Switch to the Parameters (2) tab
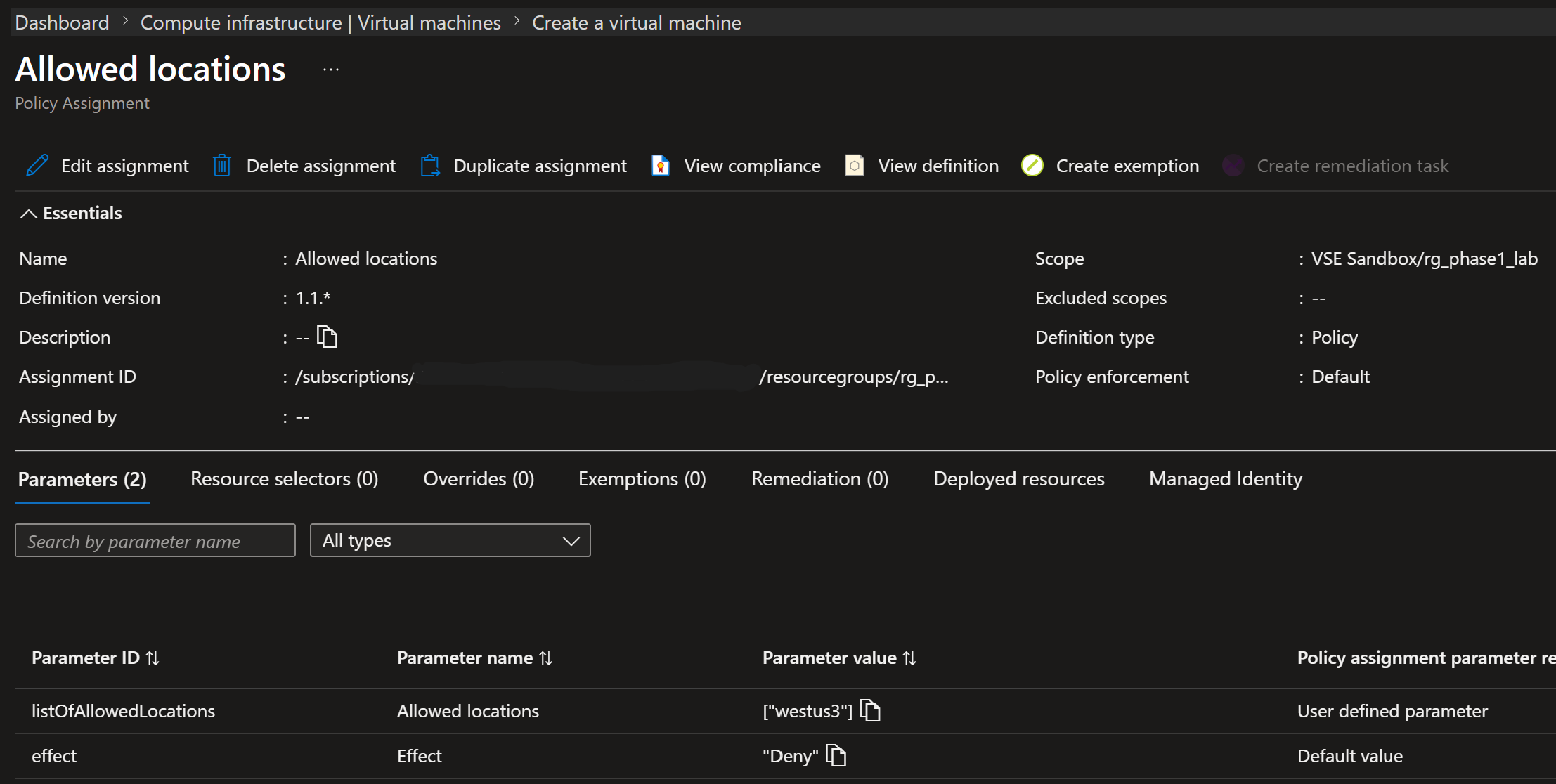This screenshot has width=1556, height=784. point(82,479)
